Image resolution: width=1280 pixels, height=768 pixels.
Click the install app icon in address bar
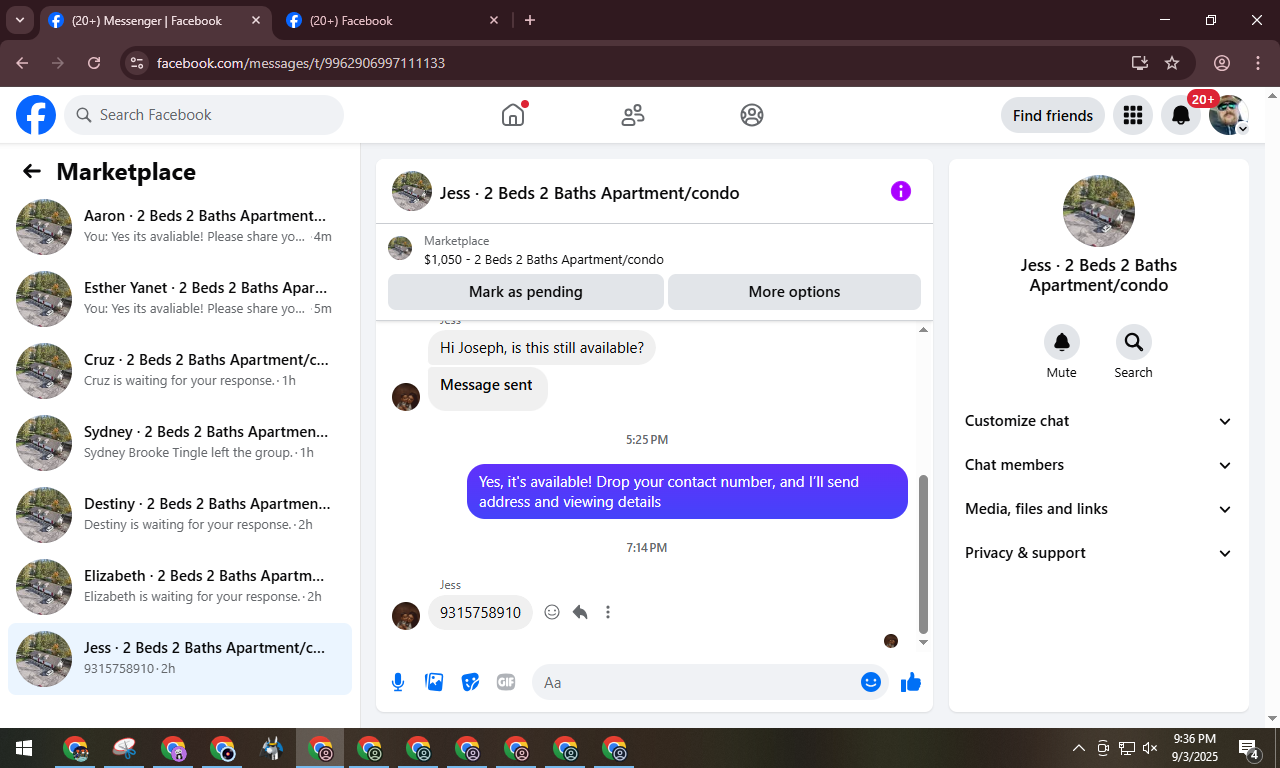(1139, 63)
